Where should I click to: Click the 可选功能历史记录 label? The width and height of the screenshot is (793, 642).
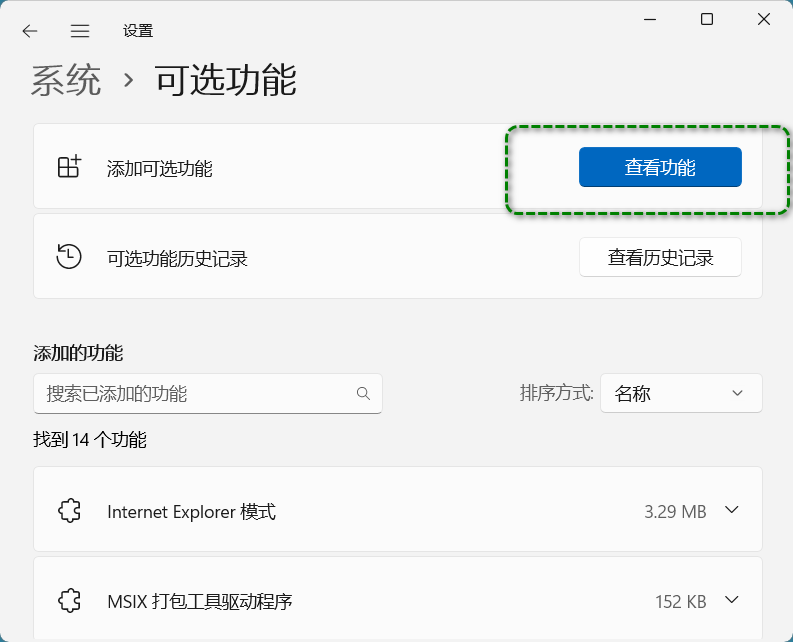coord(177,259)
